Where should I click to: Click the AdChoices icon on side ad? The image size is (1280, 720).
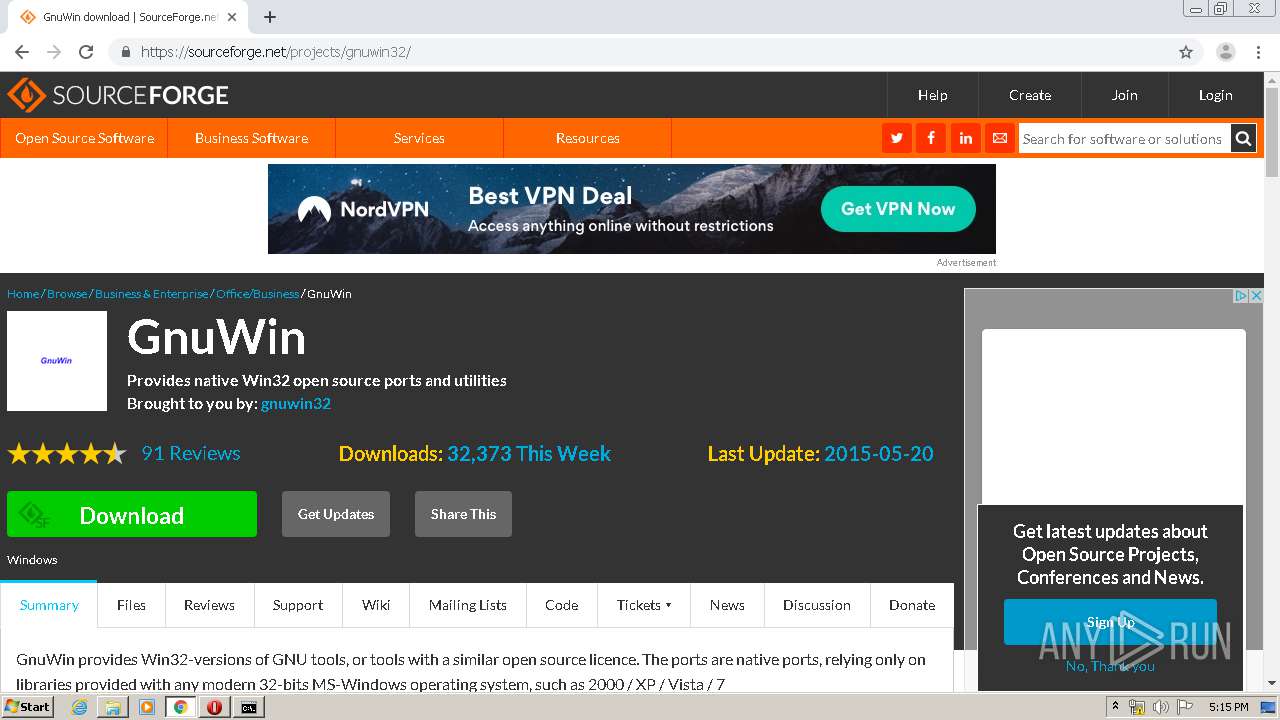(1240, 296)
